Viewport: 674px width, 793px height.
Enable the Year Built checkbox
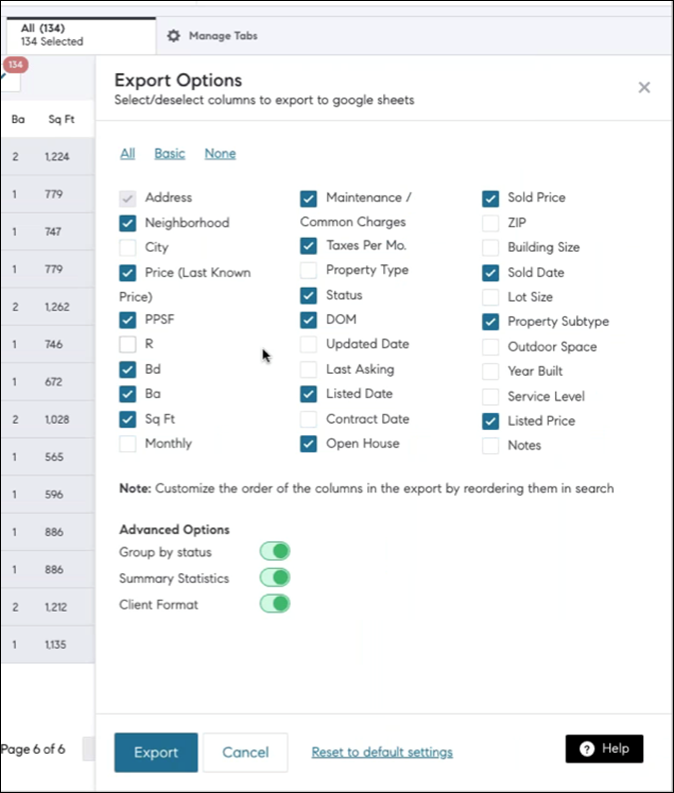490,371
